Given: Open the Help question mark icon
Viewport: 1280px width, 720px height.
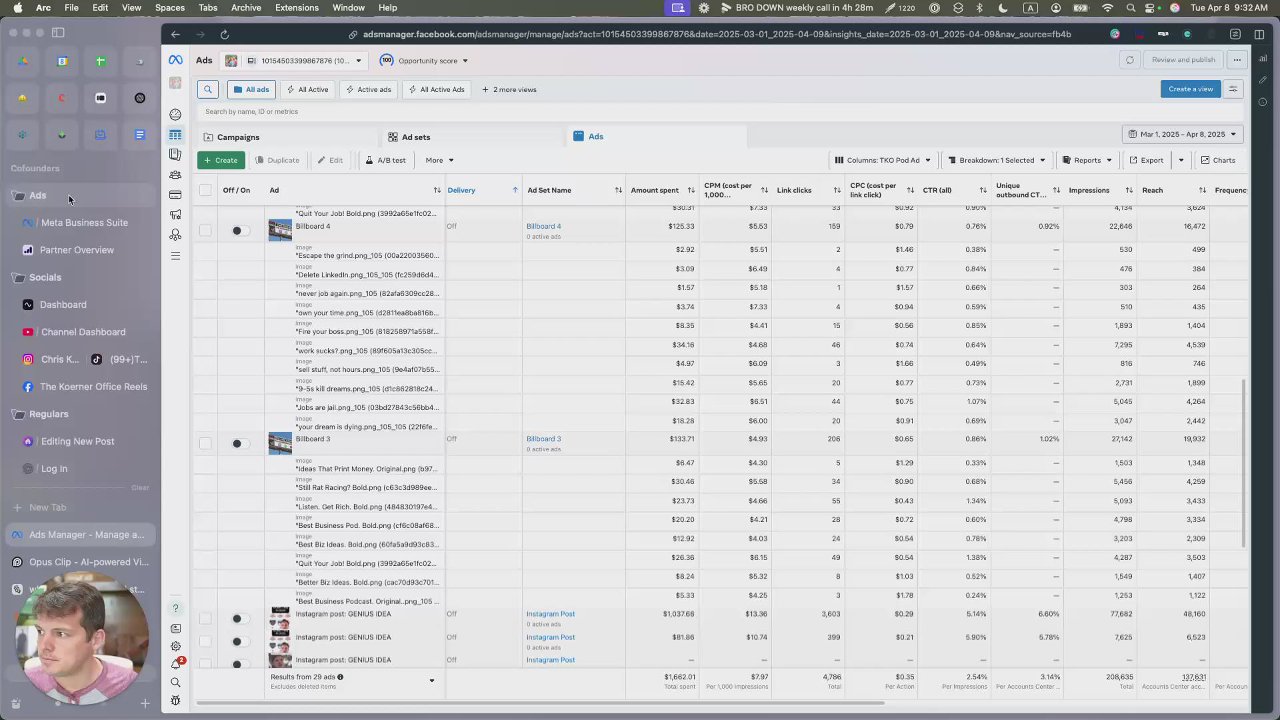Looking at the screenshot, I should [x=175, y=608].
